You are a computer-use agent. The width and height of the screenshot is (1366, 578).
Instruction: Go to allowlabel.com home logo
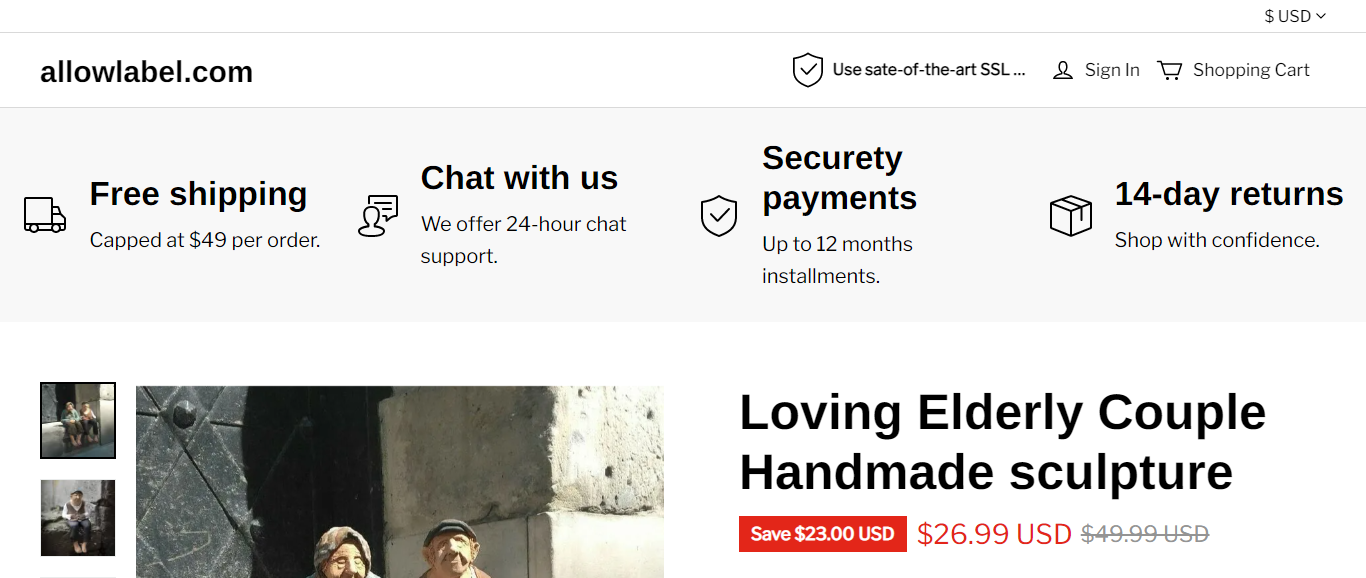pyautogui.click(x=146, y=72)
